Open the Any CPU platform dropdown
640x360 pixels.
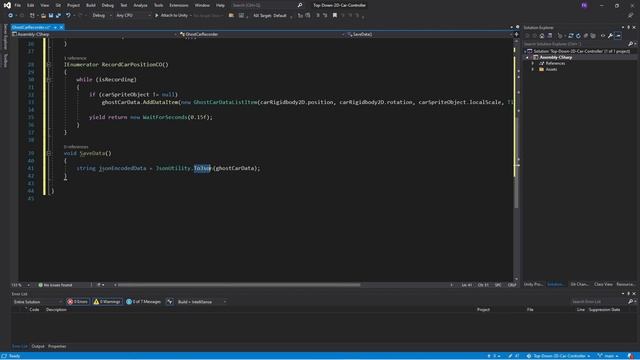coord(133,16)
